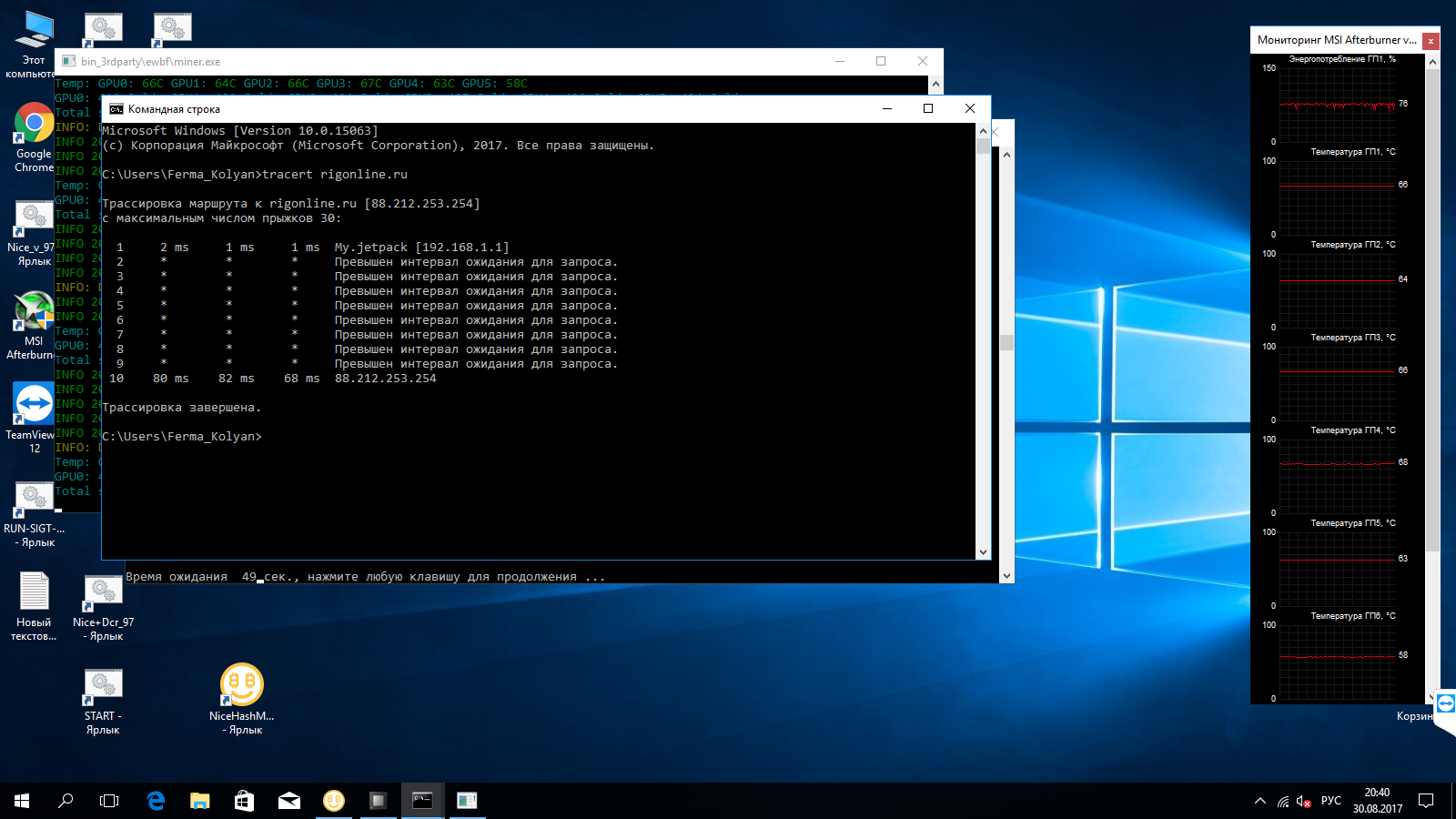This screenshot has height=819, width=1456.
Task: Click the Температура ГП6 graph
Action: pyautogui.click(x=1337, y=662)
